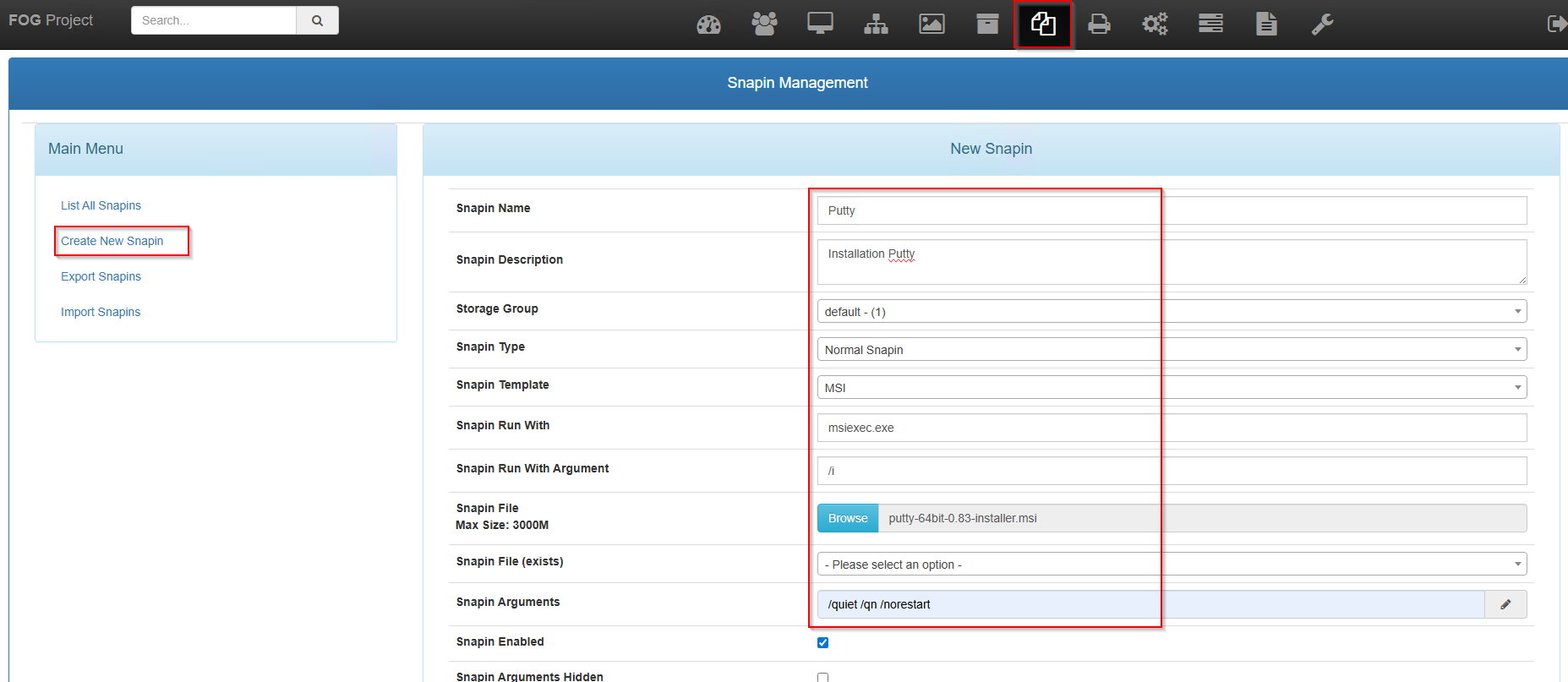The height and width of the screenshot is (682, 1568).
Task: Open the wrench configuration icon
Action: pos(1322,24)
